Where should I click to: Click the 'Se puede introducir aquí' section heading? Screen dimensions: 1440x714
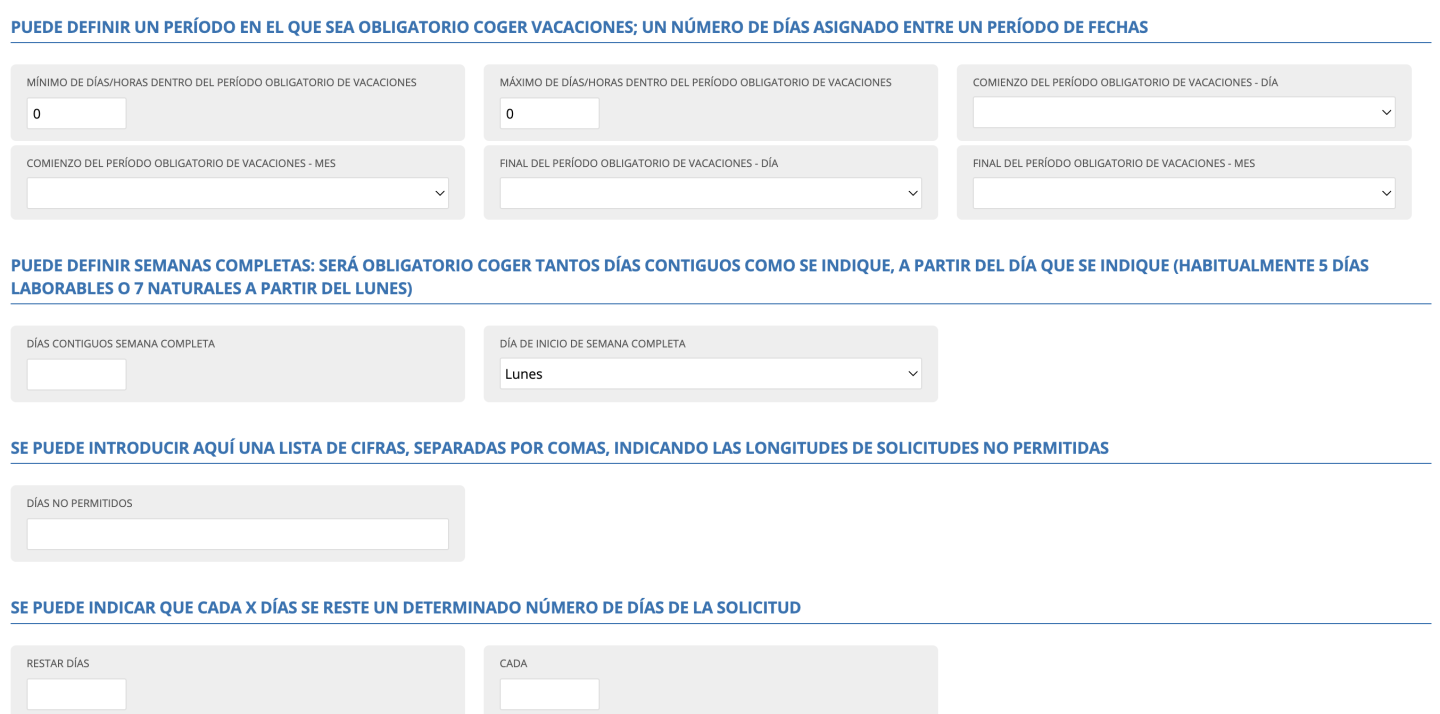click(559, 448)
